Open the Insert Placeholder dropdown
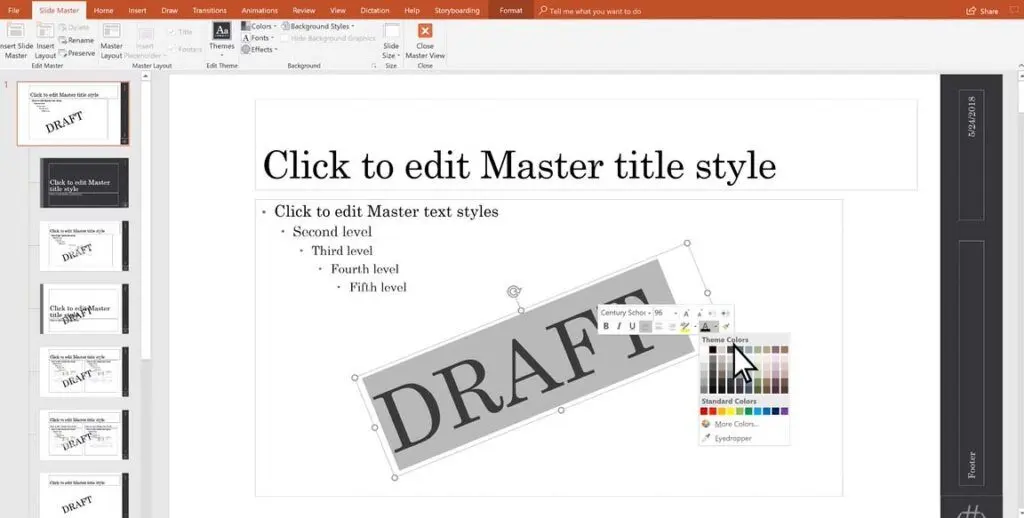 click(144, 41)
